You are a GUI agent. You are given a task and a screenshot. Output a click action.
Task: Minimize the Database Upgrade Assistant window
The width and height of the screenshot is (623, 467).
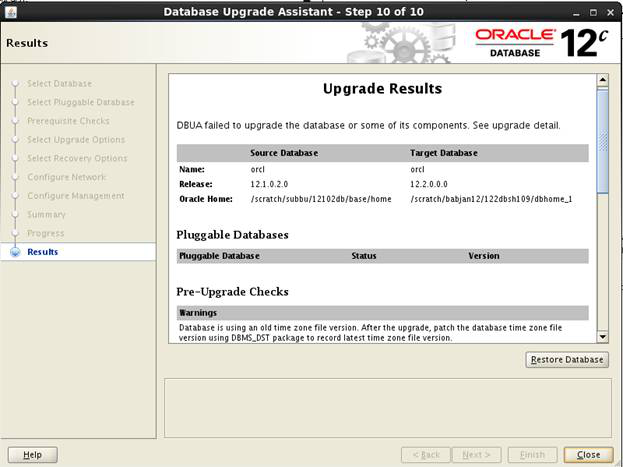[x=577, y=12]
